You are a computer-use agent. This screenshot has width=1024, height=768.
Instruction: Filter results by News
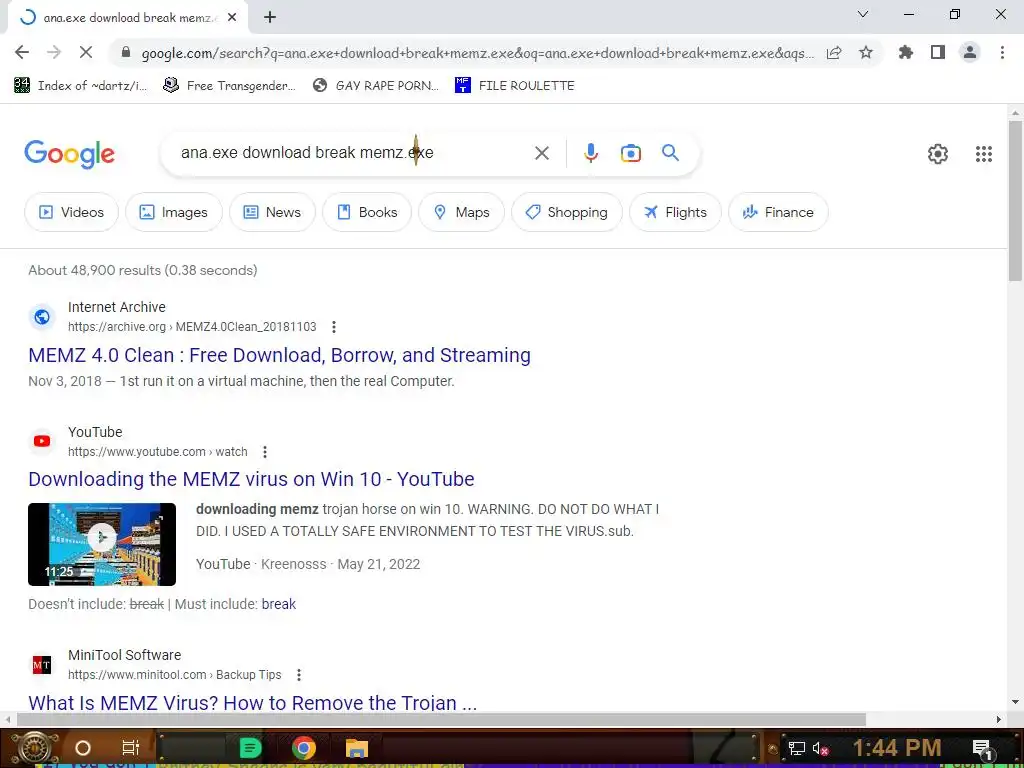(x=272, y=212)
